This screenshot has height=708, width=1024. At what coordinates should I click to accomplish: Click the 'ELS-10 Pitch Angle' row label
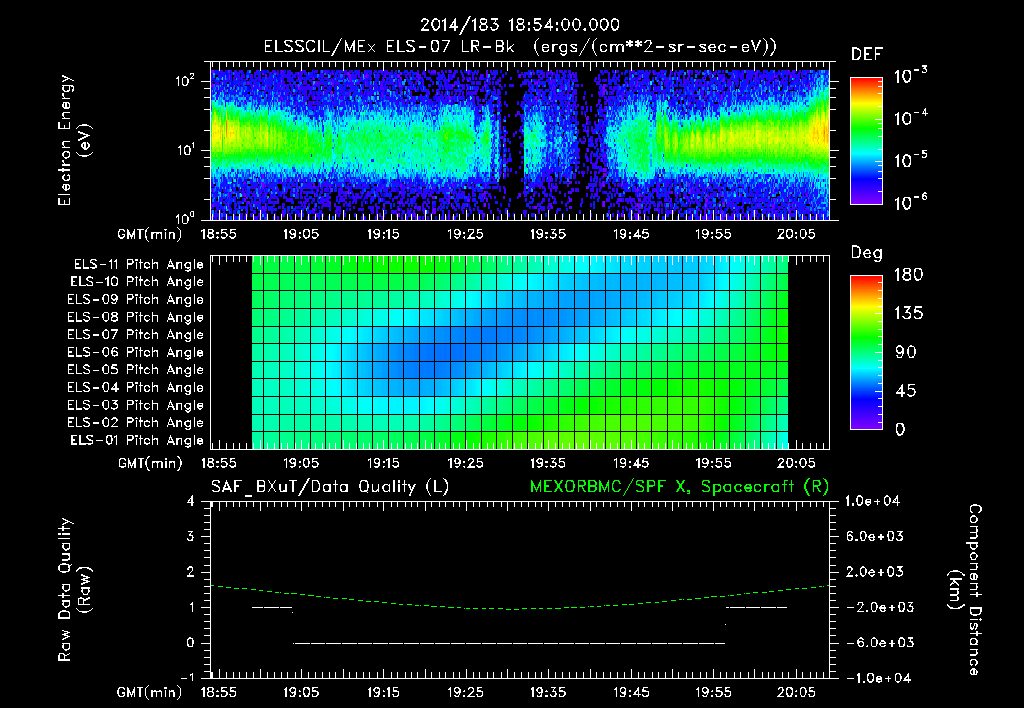tap(137, 282)
